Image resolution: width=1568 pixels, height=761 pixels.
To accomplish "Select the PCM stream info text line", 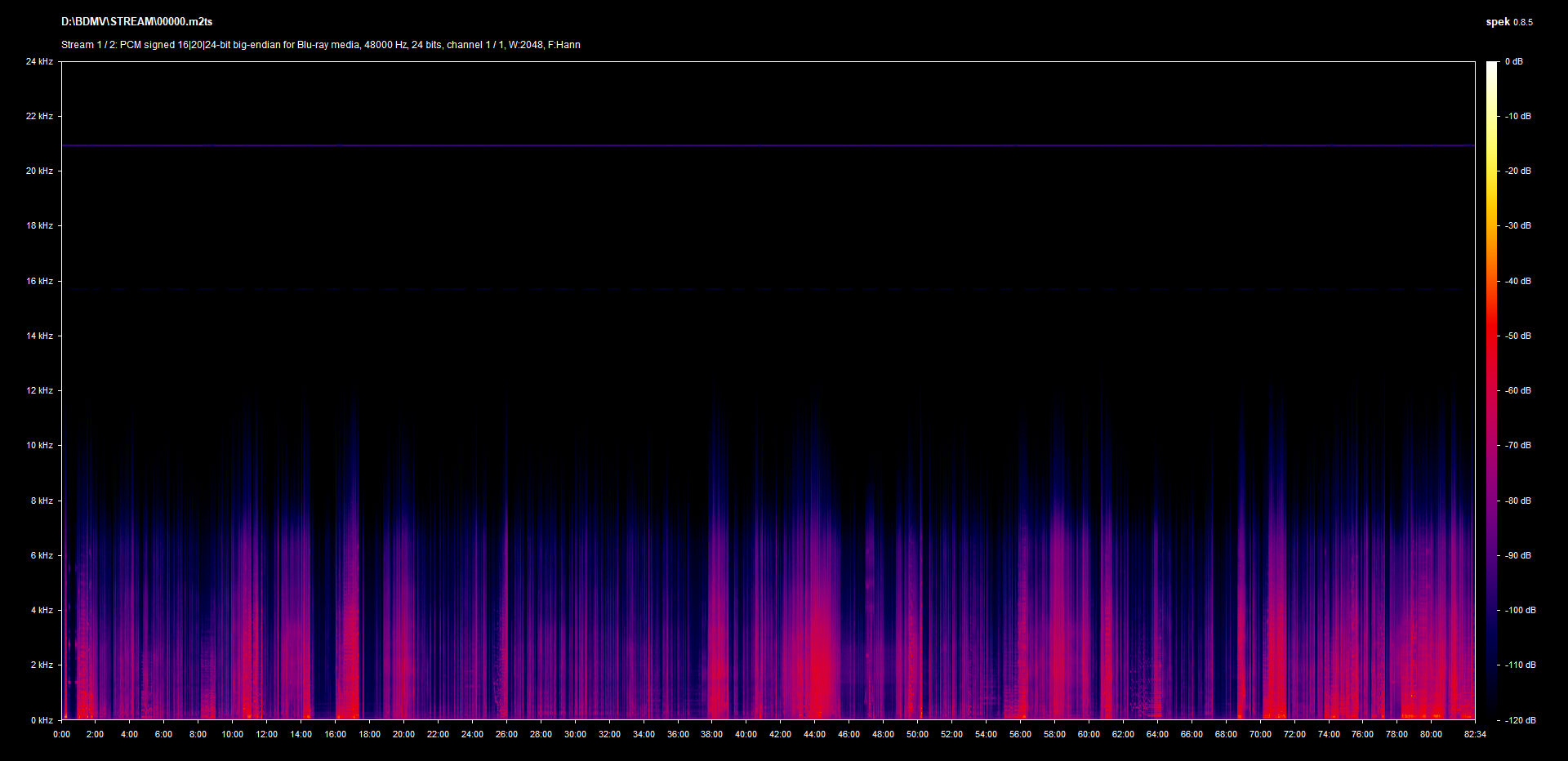I will click(x=320, y=45).
